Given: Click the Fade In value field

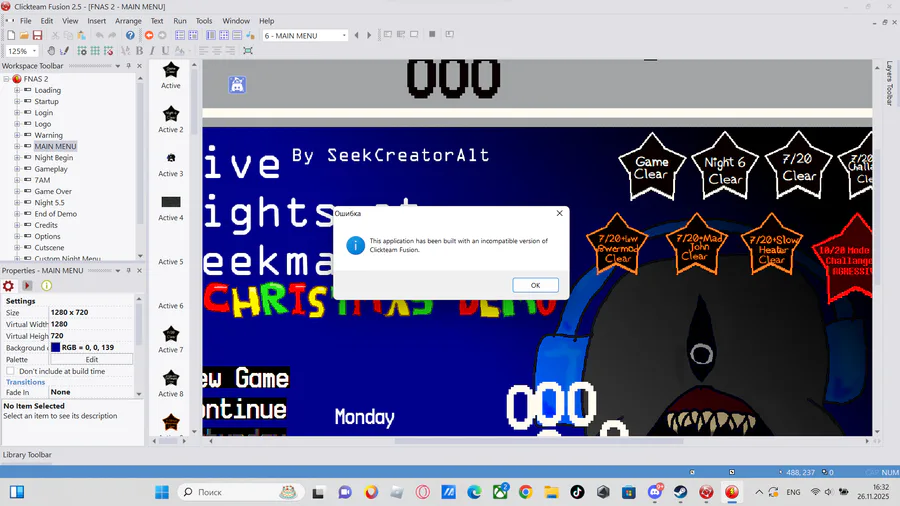Looking at the screenshot, I should (91, 392).
